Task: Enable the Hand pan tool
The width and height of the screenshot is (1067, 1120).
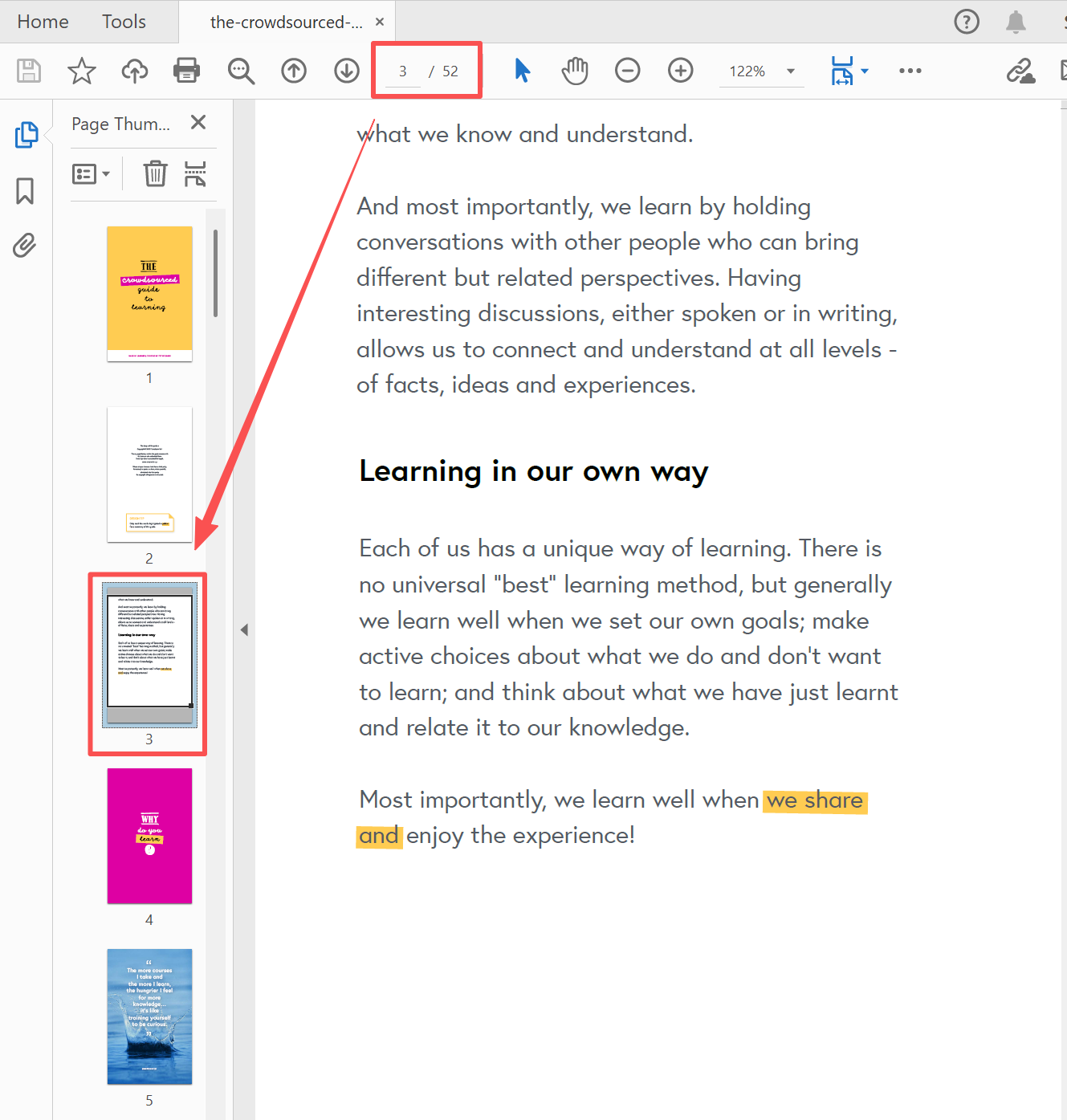Action: tap(575, 71)
